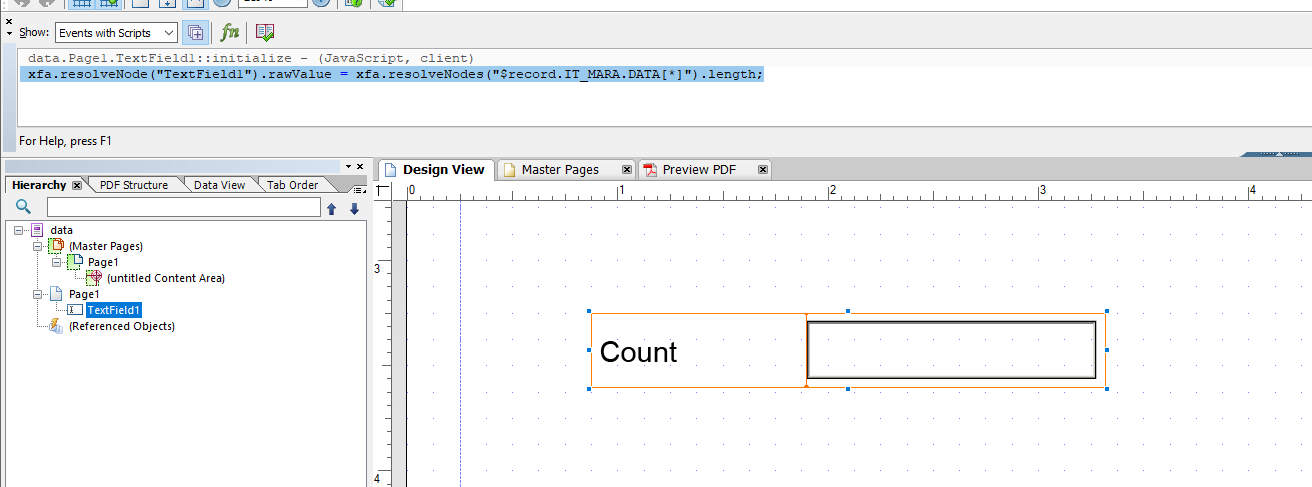
Task: Click the Functions (fn) icon in script editor
Action: click(x=230, y=32)
